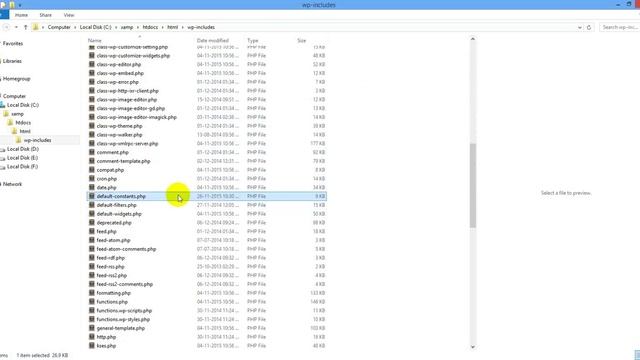Screen dimensions: 640x360
Task: Click the feed-atom.php file icon
Action: [92, 240]
